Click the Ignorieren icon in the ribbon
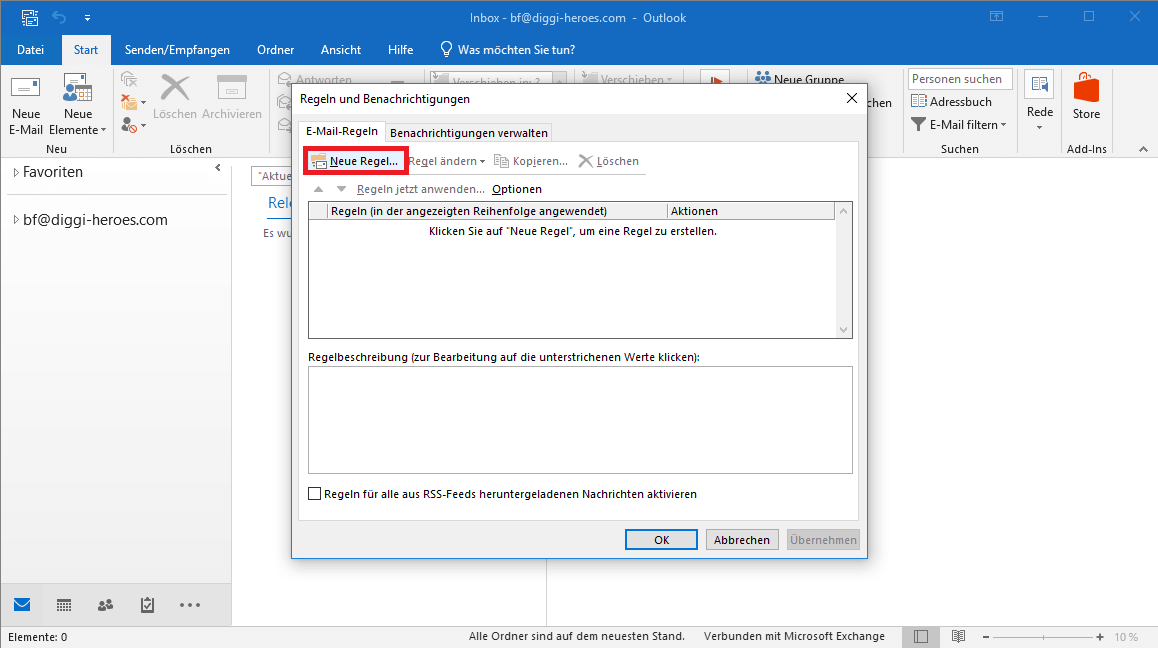Image resolution: width=1158 pixels, height=648 pixels. point(129,79)
